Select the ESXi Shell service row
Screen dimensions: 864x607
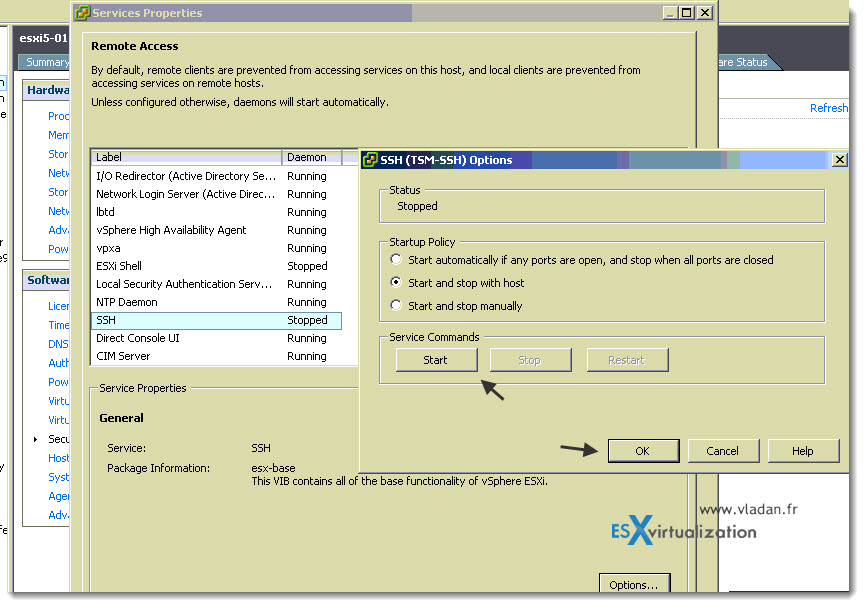coord(217,266)
